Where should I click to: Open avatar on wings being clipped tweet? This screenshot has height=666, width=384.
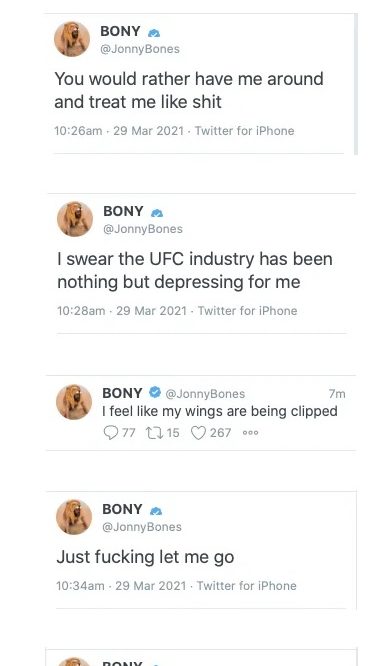74,402
